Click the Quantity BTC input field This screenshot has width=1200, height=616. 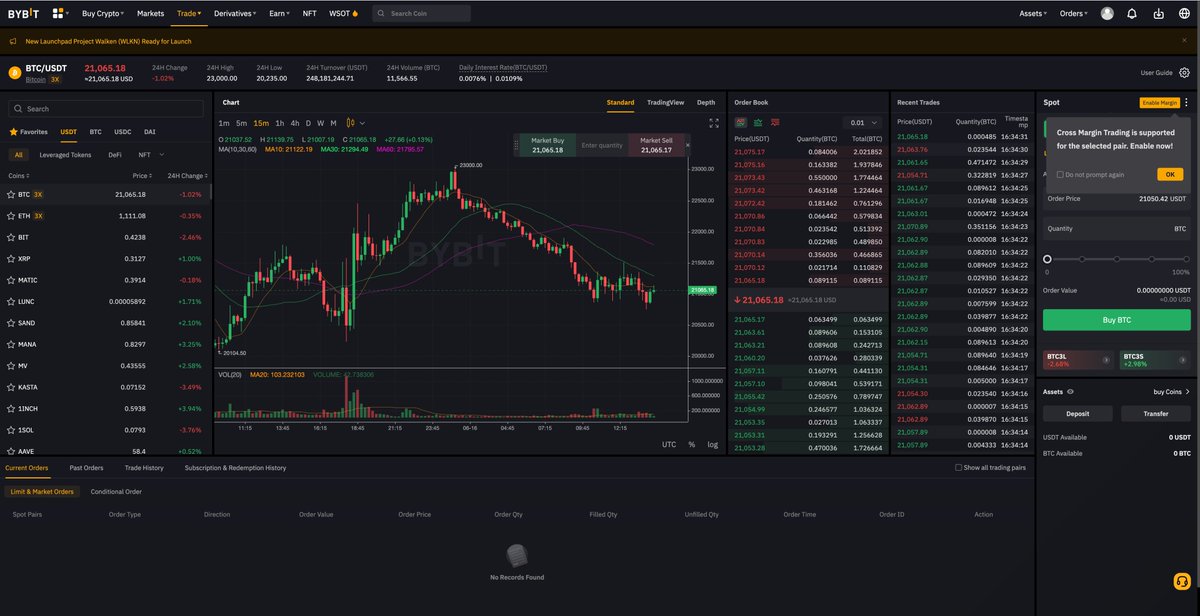pyautogui.click(x=1116, y=228)
